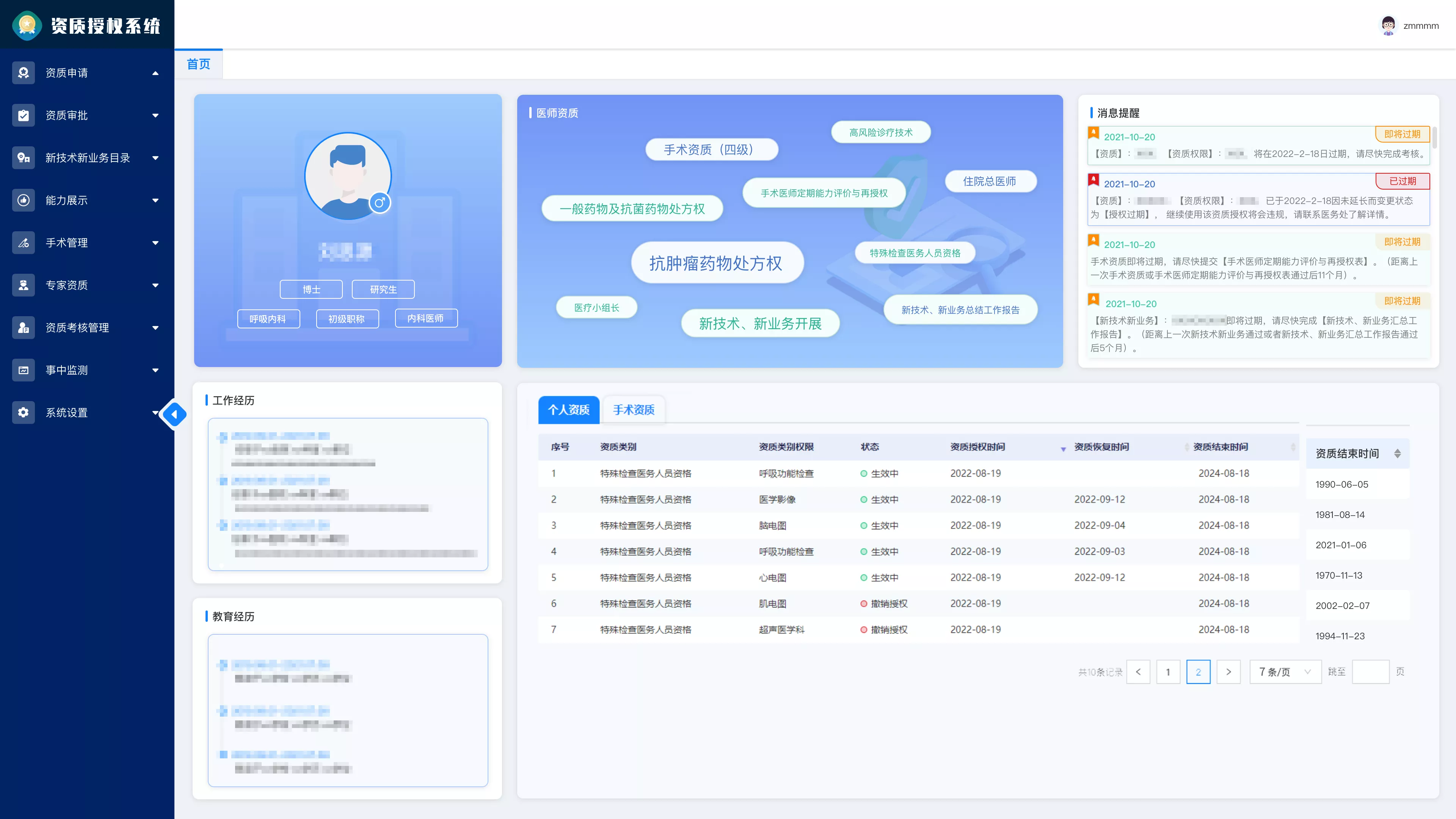
Task: Click the 研究生 profile tag
Action: coord(383,289)
